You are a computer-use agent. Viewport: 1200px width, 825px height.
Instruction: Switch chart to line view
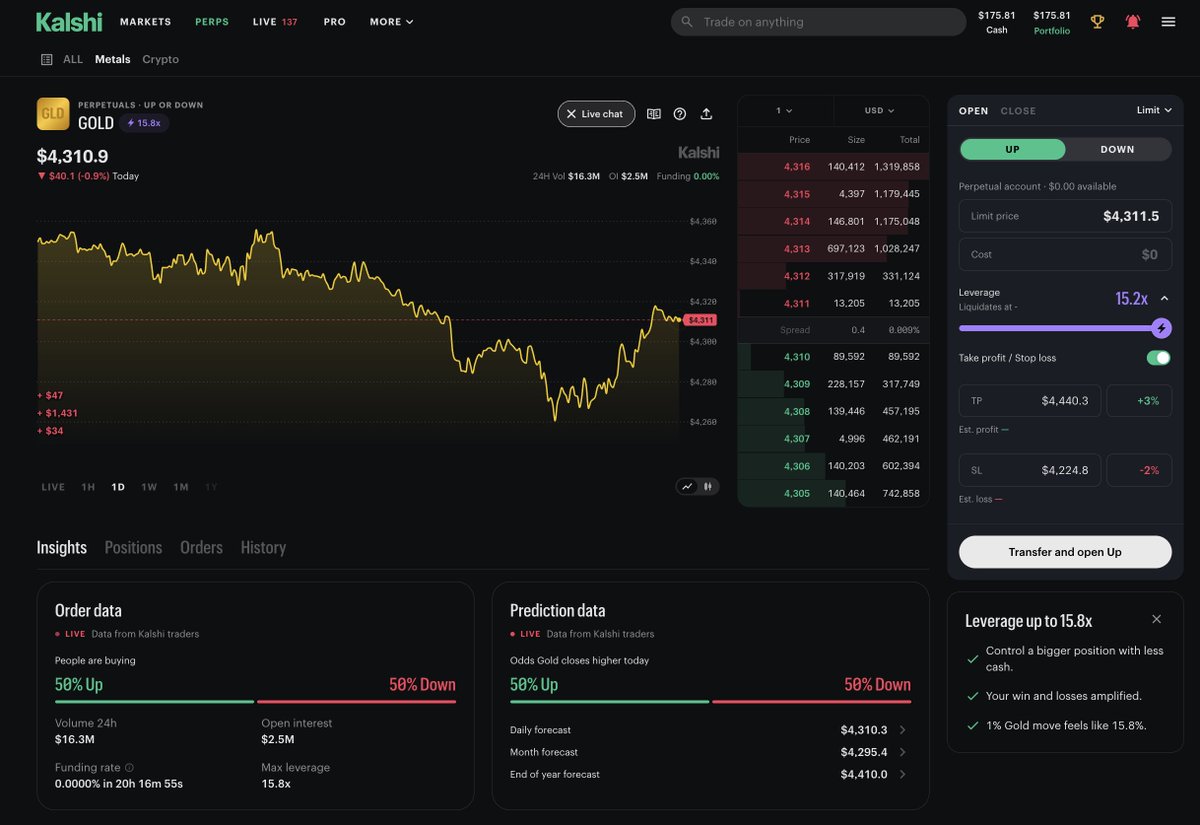(x=687, y=487)
